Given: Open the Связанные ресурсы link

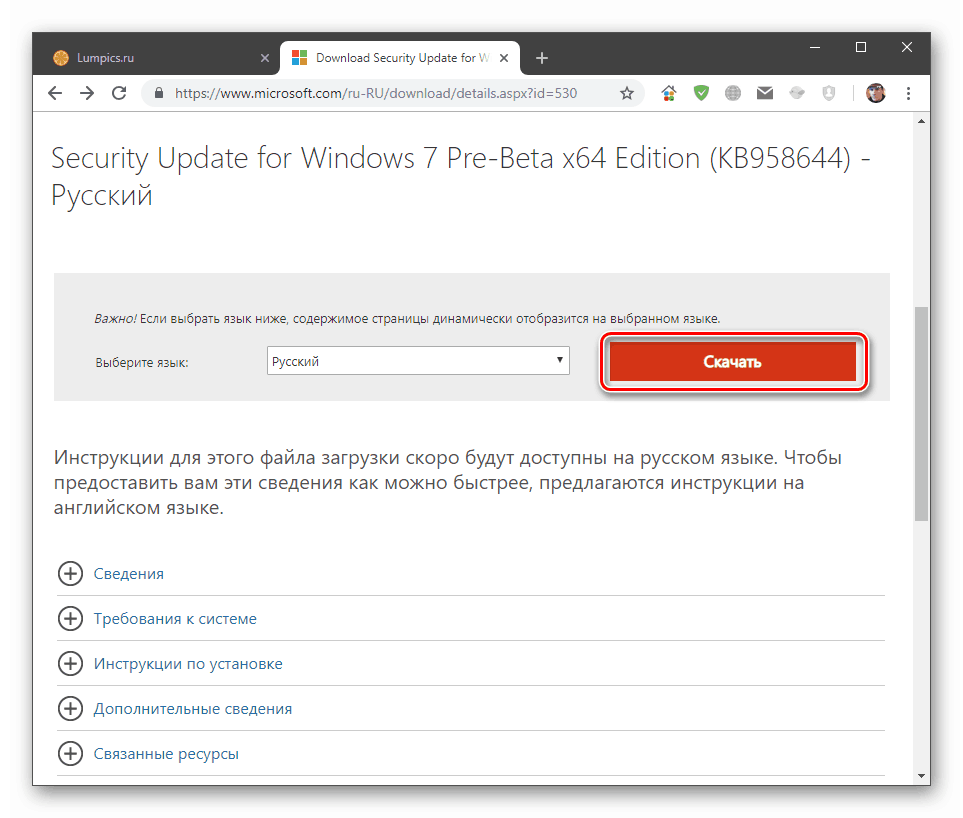Looking at the screenshot, I should 166,754.
